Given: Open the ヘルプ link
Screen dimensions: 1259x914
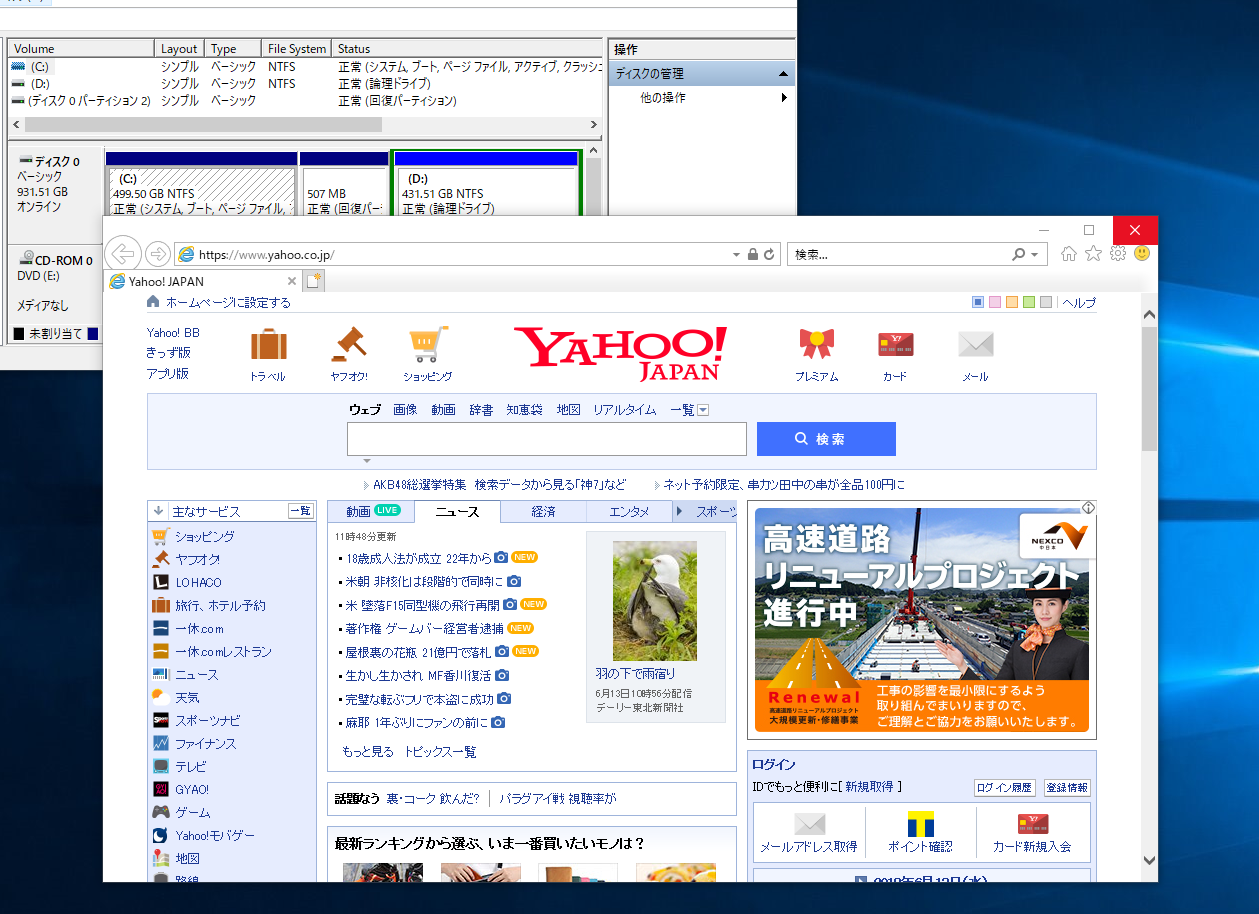Looking at the screenshot, I should 1079,303.
